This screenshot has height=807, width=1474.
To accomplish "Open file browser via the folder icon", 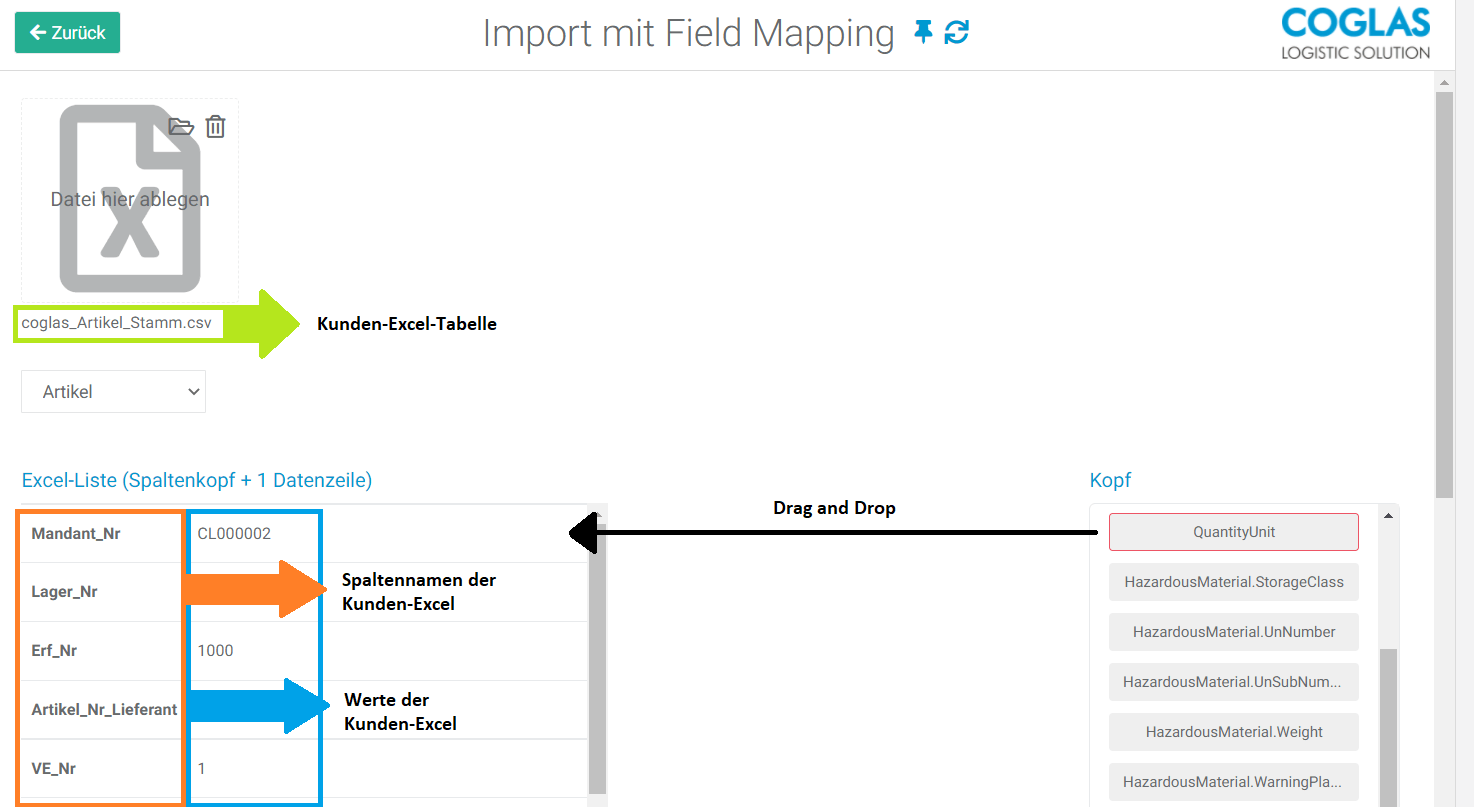I will coord(181,126).
